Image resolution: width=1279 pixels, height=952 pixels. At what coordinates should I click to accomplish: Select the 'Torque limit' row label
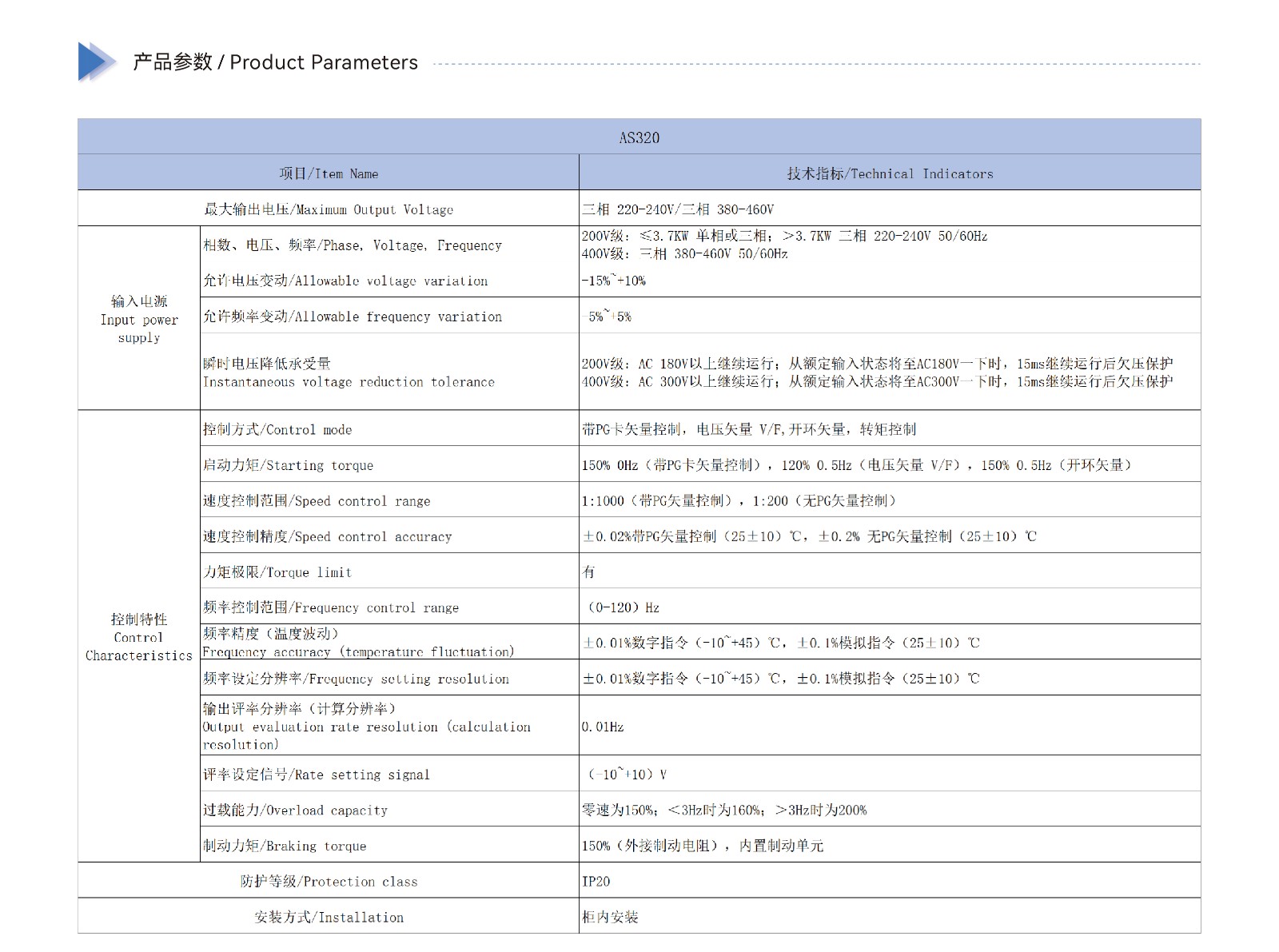(x=277, y=572)
